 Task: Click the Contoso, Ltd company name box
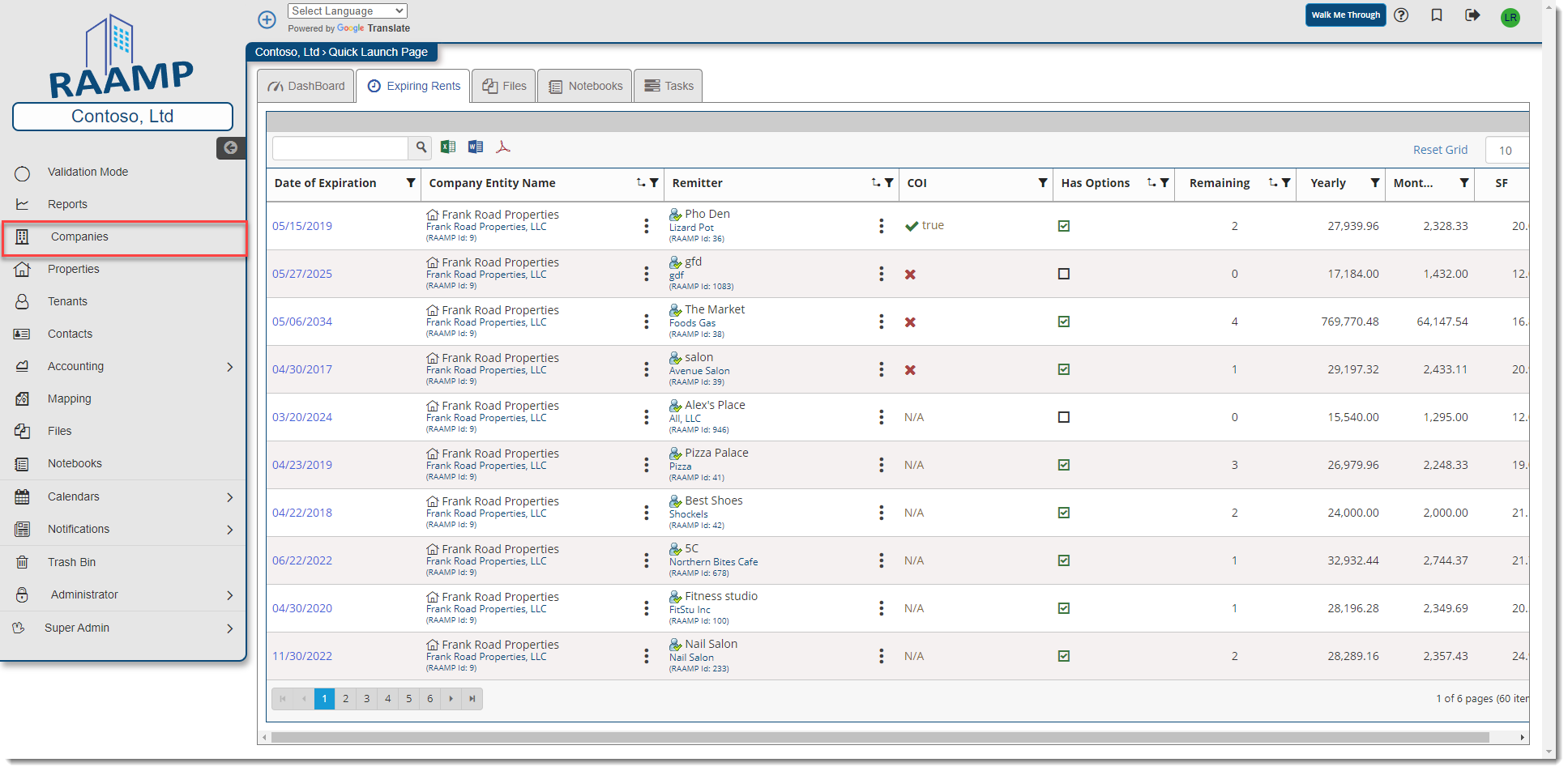click(122, 117)
